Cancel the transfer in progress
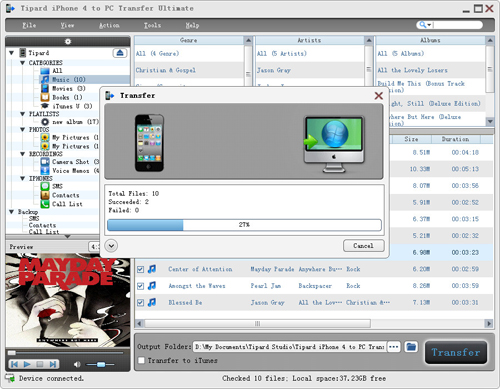This screenshot has height=389, width=500. 364,246
